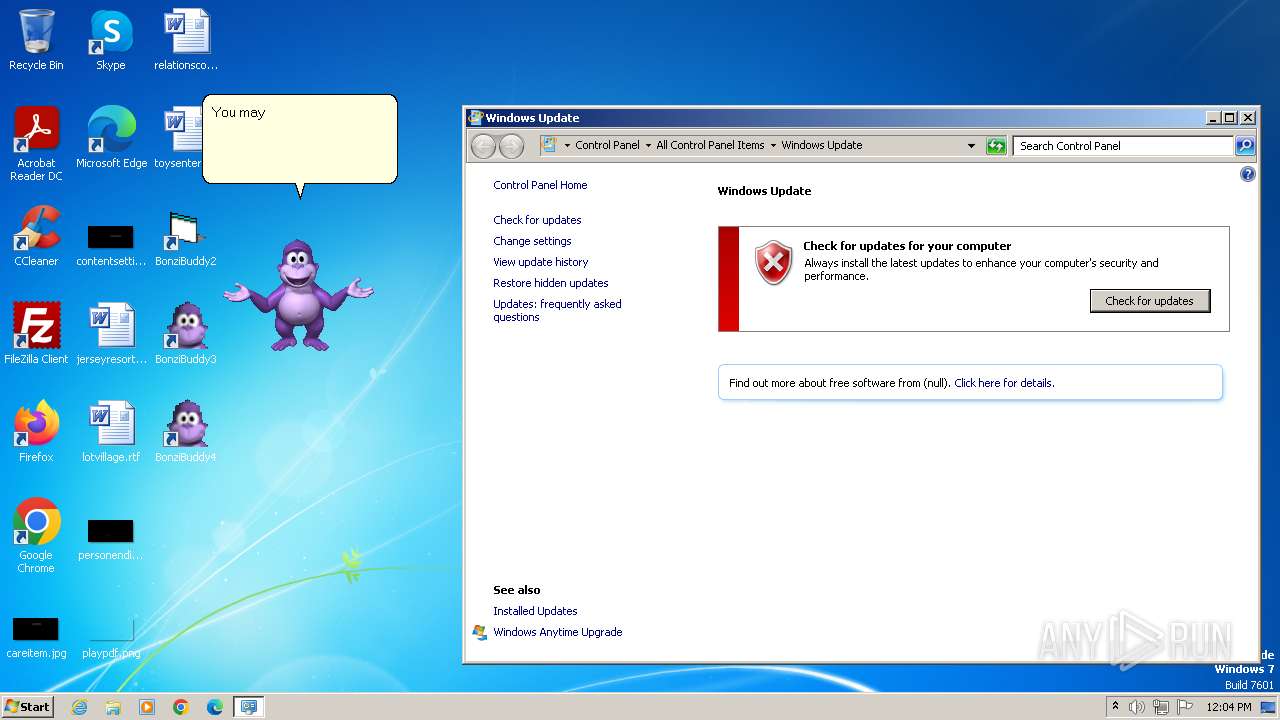Viewport: 1280px width, 720px height.
Task: Open the Start menu
Action: 27,707
